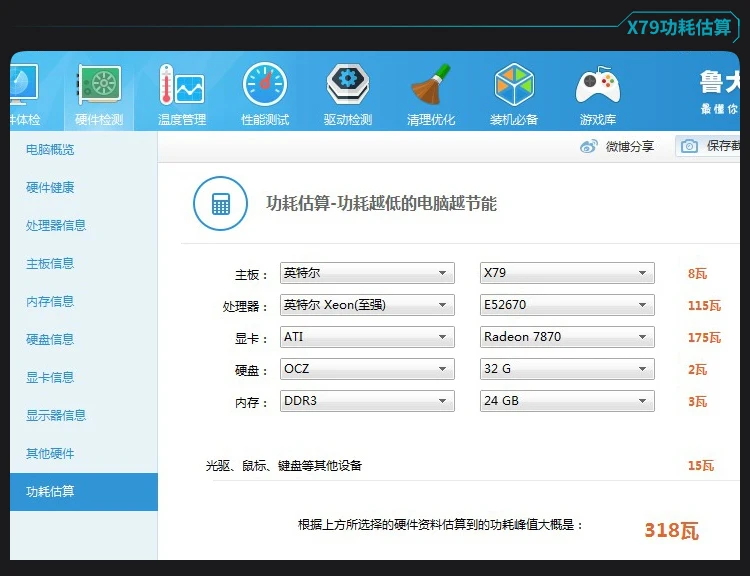Select 电脑概览 in the sidebar
The image size is (750, 576).
[50, 150]
